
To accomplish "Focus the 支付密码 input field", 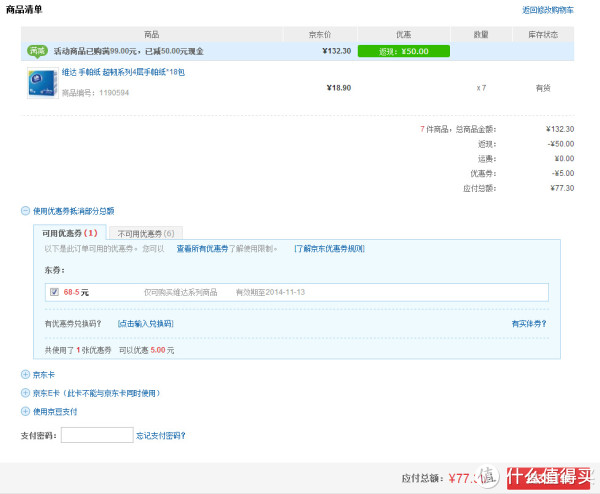I will (x=97, y=435).
